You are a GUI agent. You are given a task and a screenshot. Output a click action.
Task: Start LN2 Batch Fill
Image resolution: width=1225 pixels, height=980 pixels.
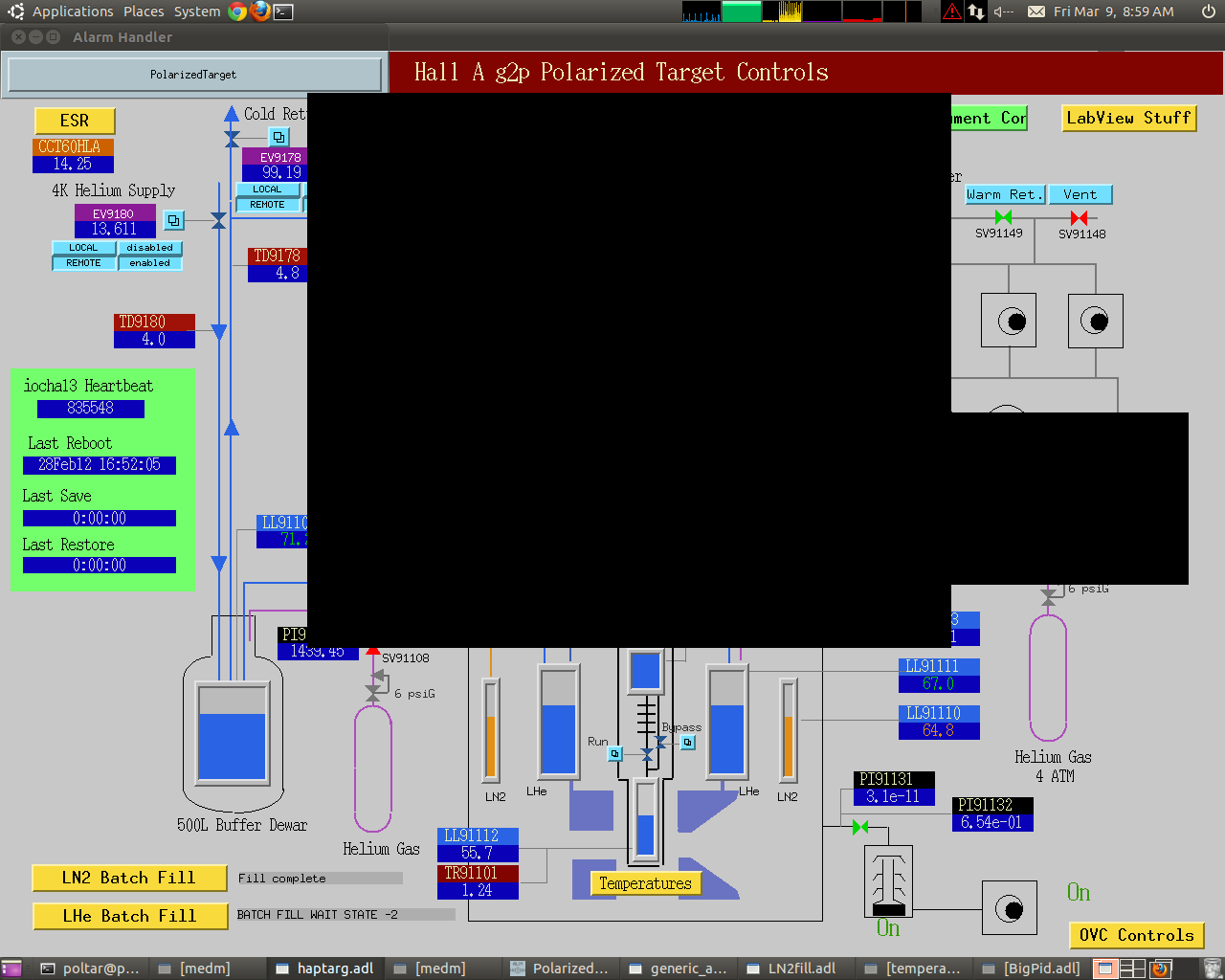coord(129,878)
